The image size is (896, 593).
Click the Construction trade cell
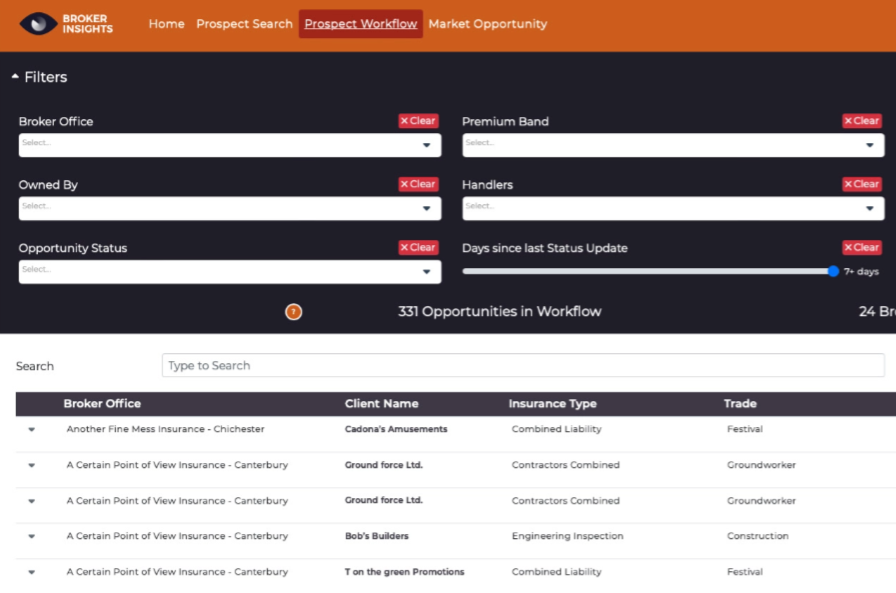click(758, 536)
